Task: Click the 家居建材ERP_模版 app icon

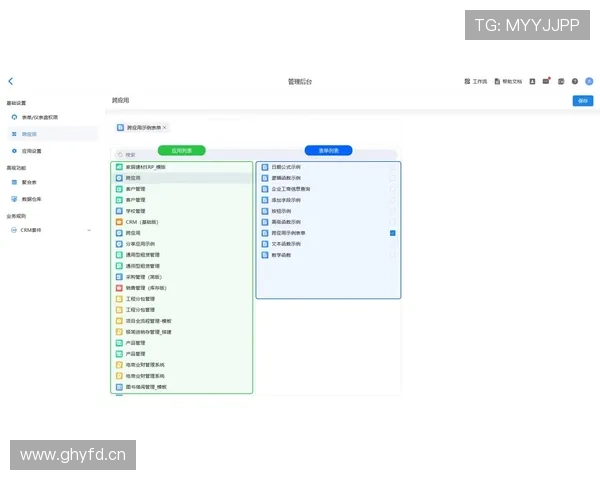Action: [119, 167]
